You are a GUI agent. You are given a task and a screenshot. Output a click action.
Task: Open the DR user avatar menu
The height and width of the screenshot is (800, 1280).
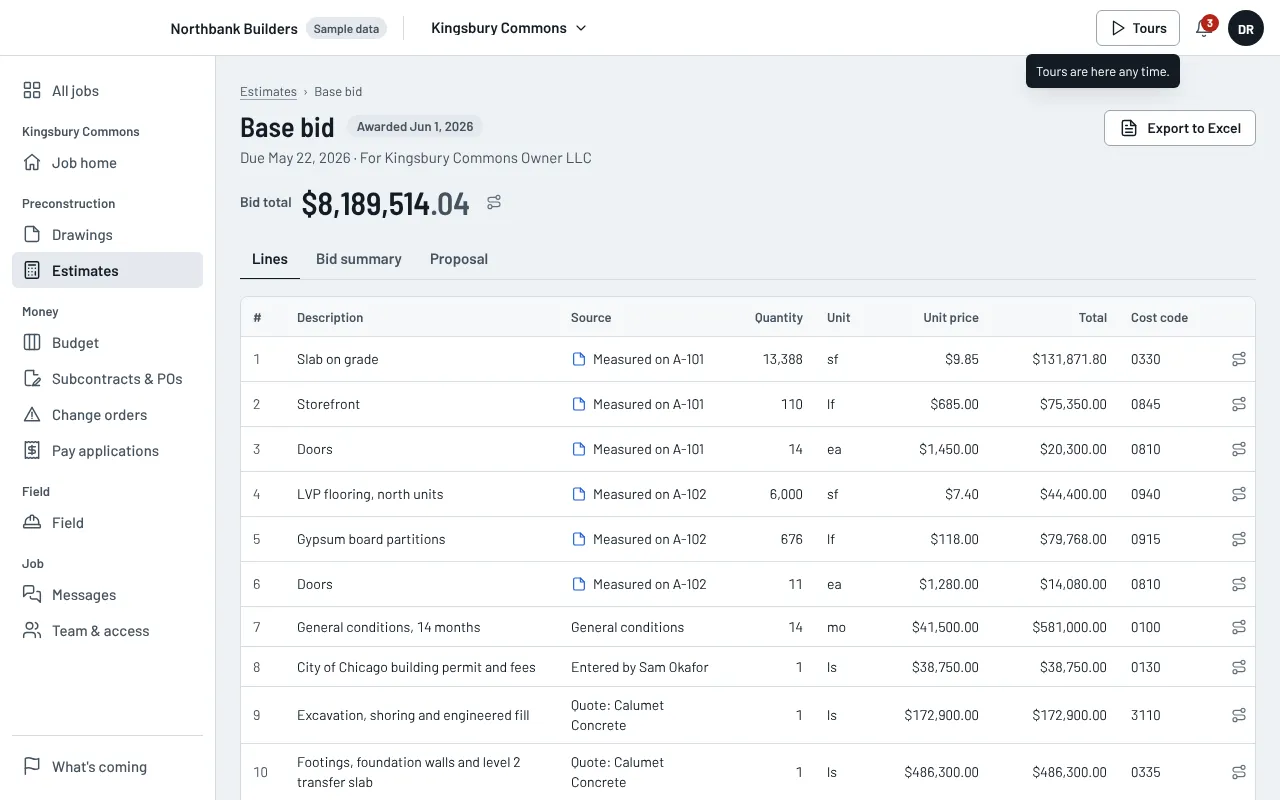coord(1246,28)
